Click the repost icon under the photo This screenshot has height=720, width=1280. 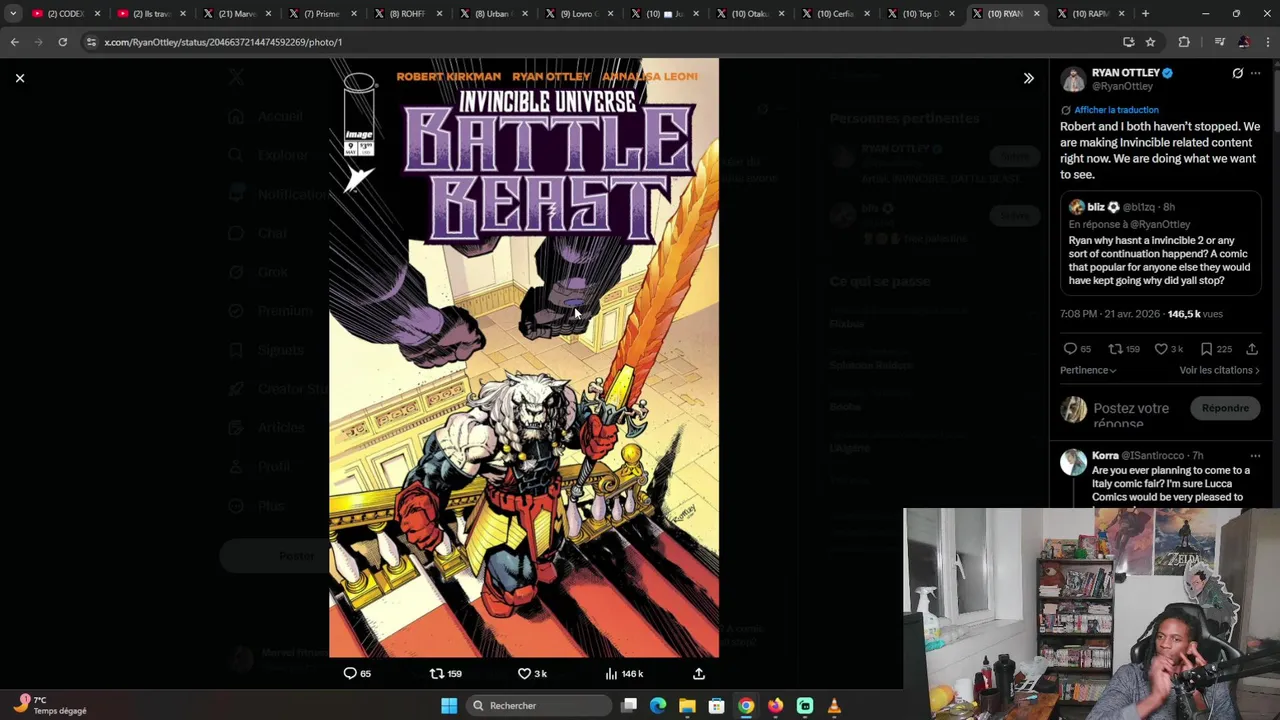click(x=436, y=674)
